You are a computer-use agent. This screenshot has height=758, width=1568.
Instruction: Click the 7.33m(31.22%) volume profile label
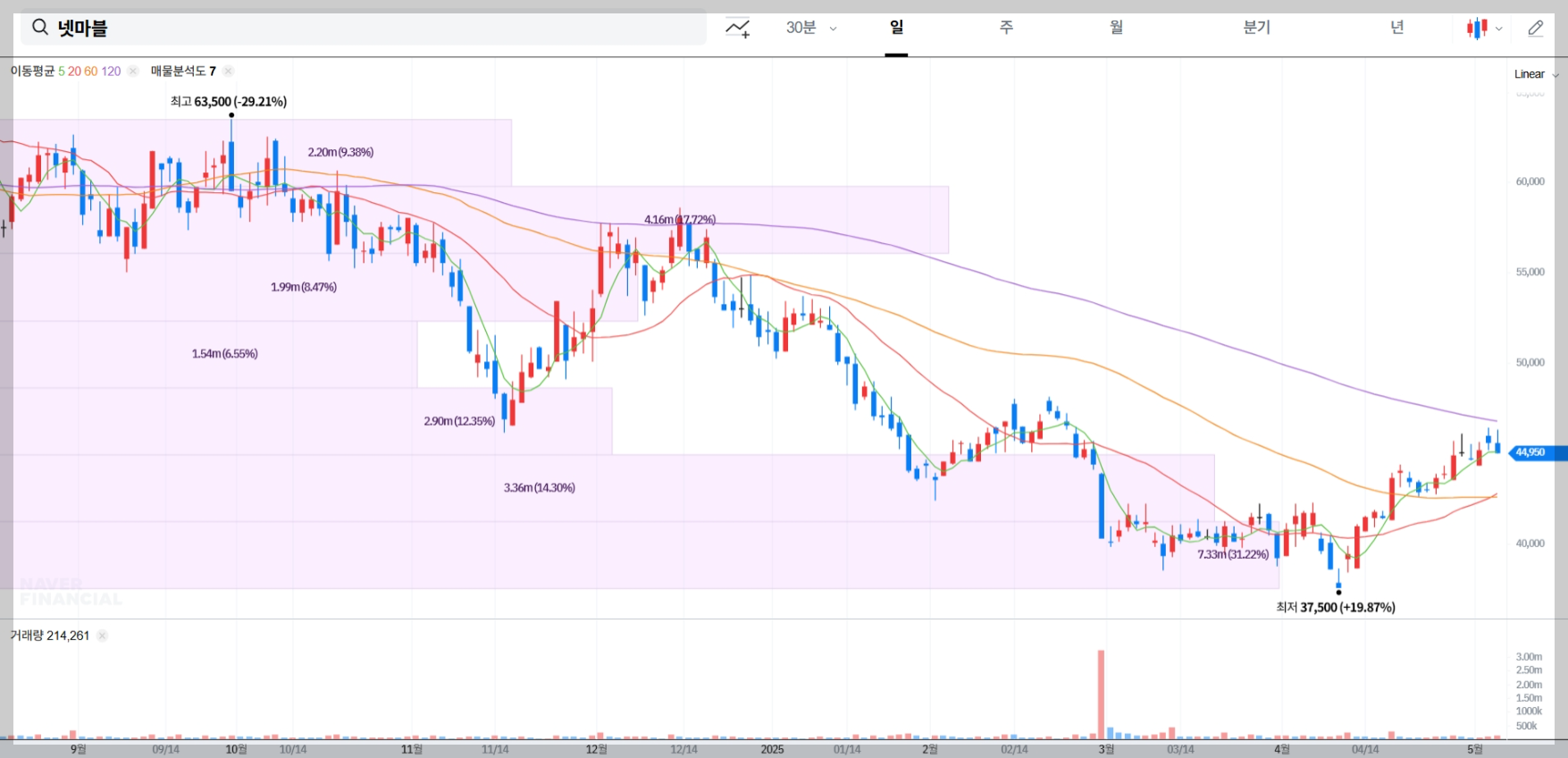[1233, 554]
